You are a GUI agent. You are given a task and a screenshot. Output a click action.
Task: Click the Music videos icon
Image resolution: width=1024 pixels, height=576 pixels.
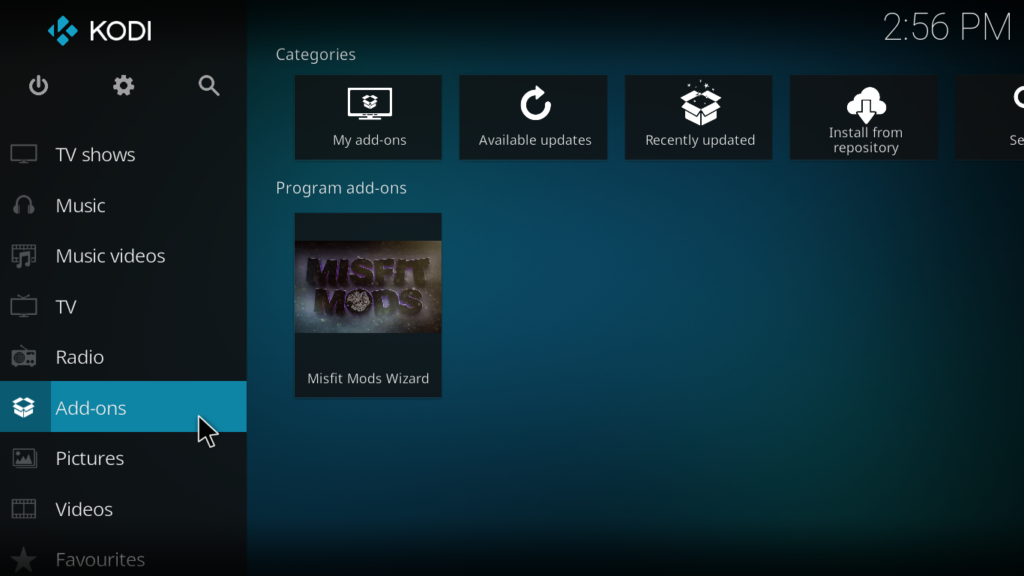(x=24, y=256)
